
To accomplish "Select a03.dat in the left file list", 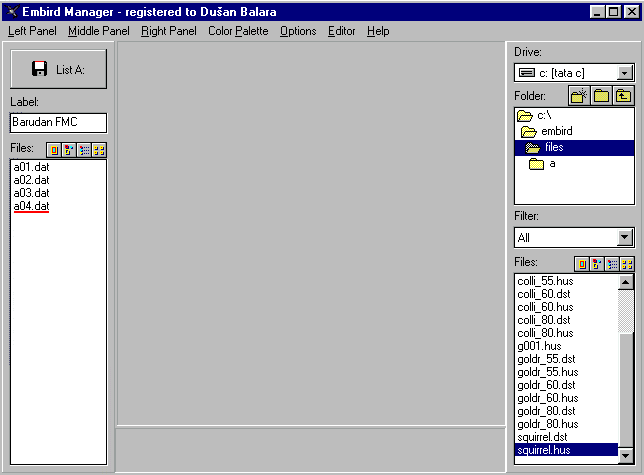I will pos(31,193).
